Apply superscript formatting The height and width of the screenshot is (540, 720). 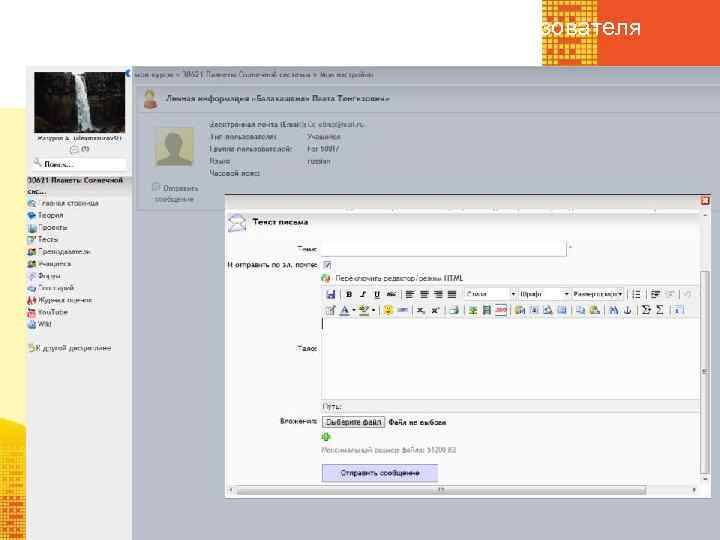435,310
